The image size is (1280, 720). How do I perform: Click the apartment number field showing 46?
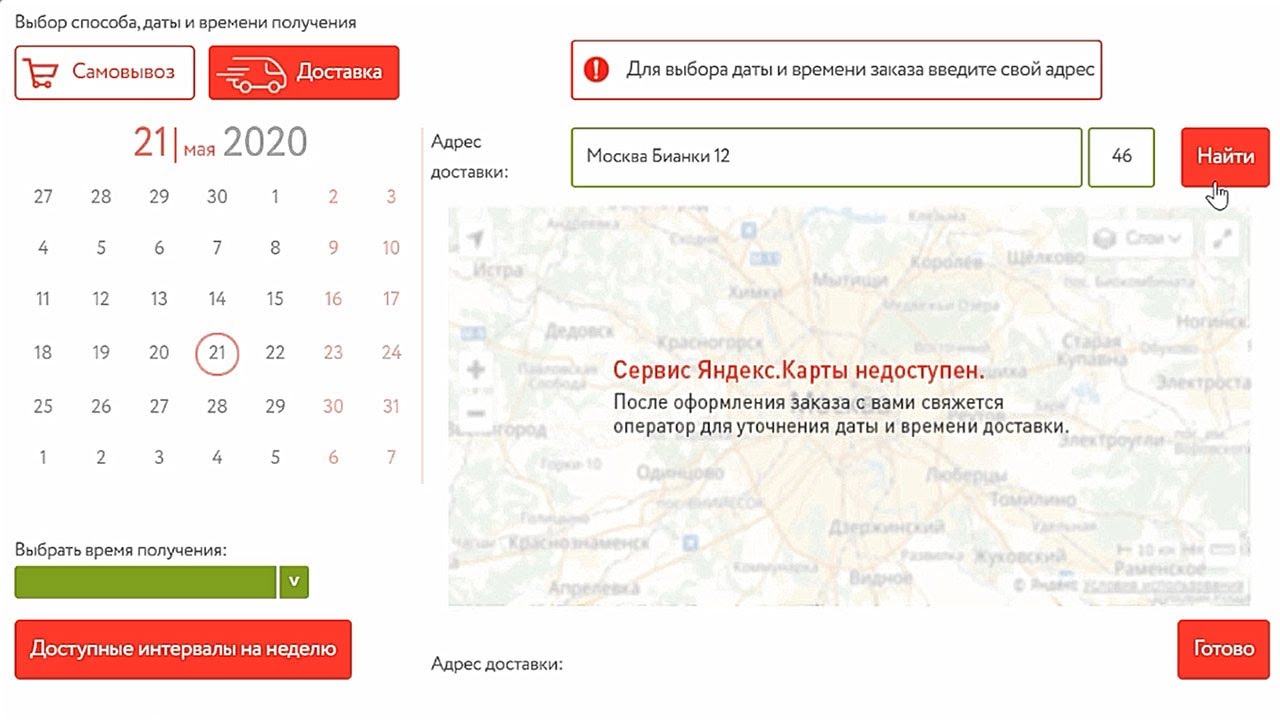point(1121,157)
